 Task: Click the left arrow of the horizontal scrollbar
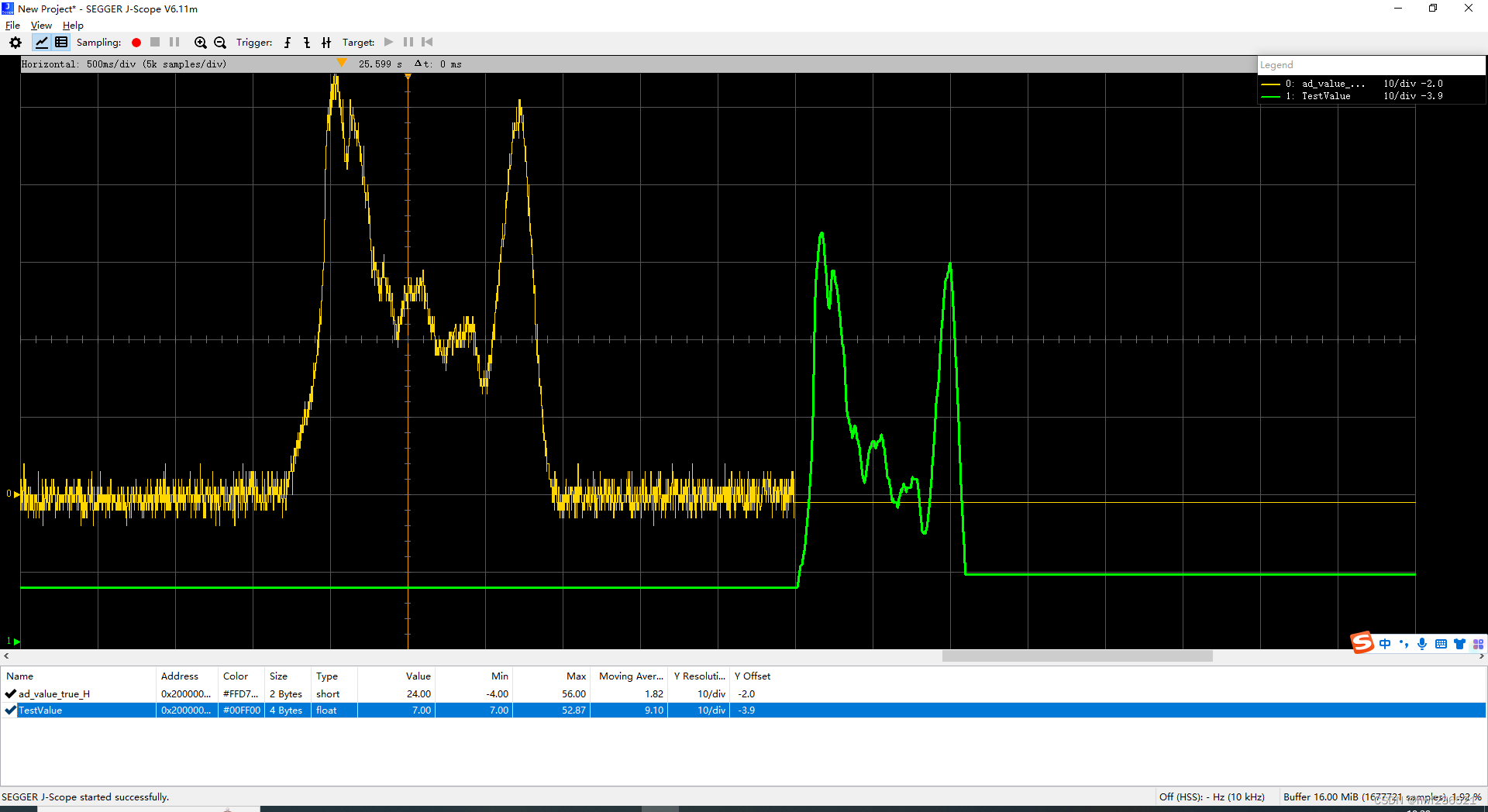[x=6, y=656]
